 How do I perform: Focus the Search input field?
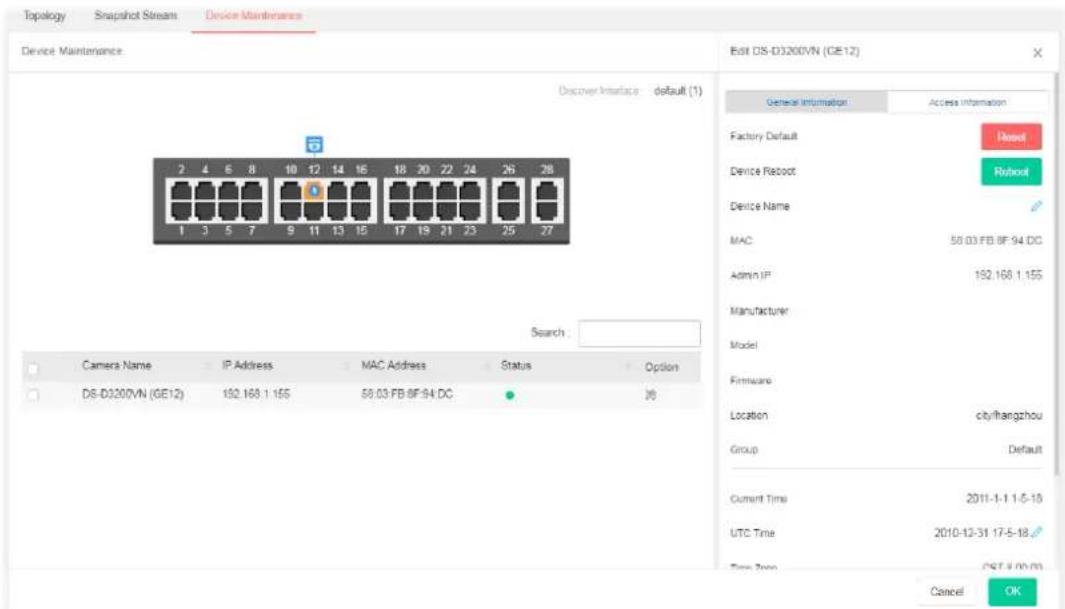(x=639, y=333)
